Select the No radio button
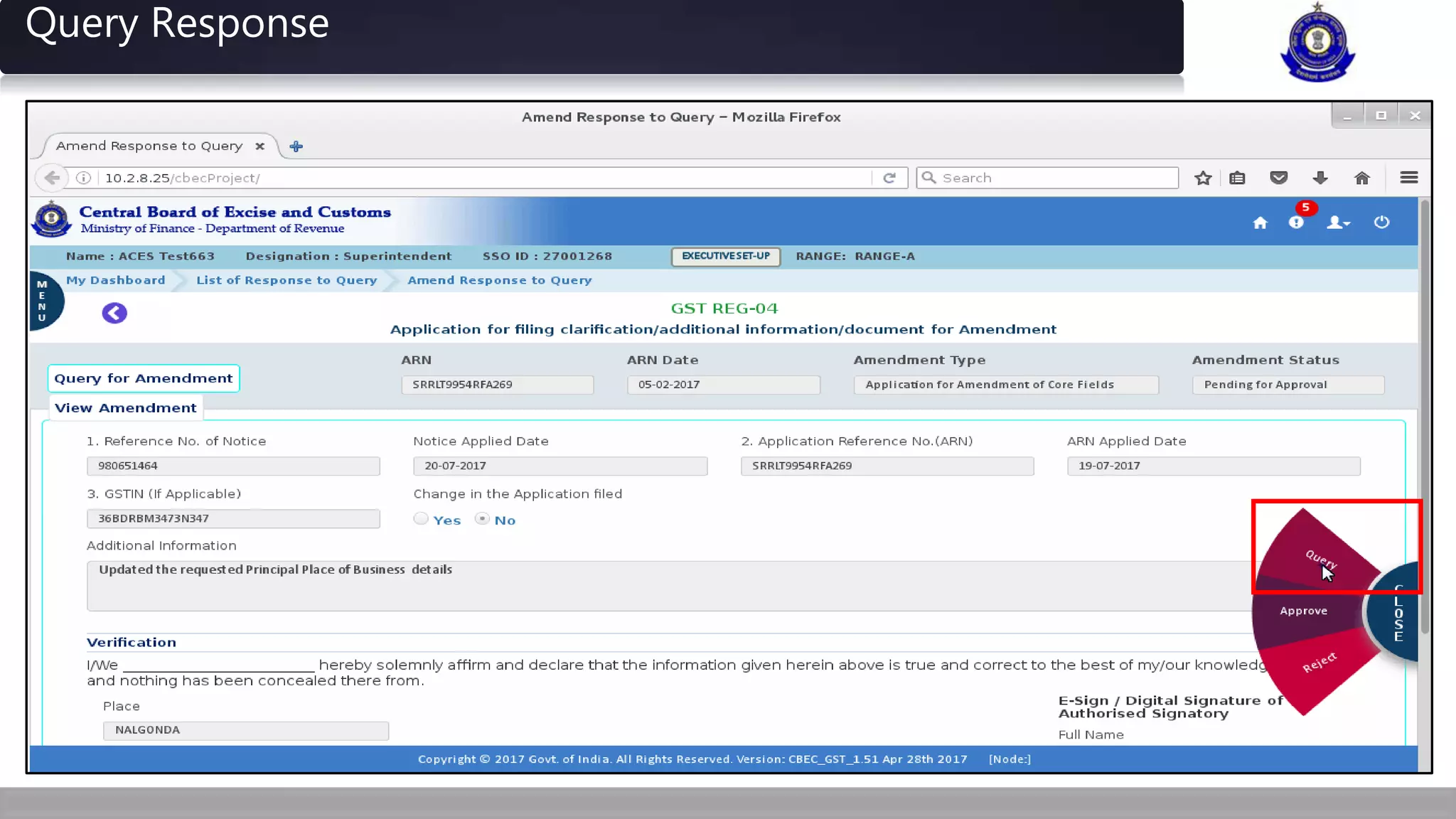The height and width of the screenshot is (819, 1456). tap(483, 519)
